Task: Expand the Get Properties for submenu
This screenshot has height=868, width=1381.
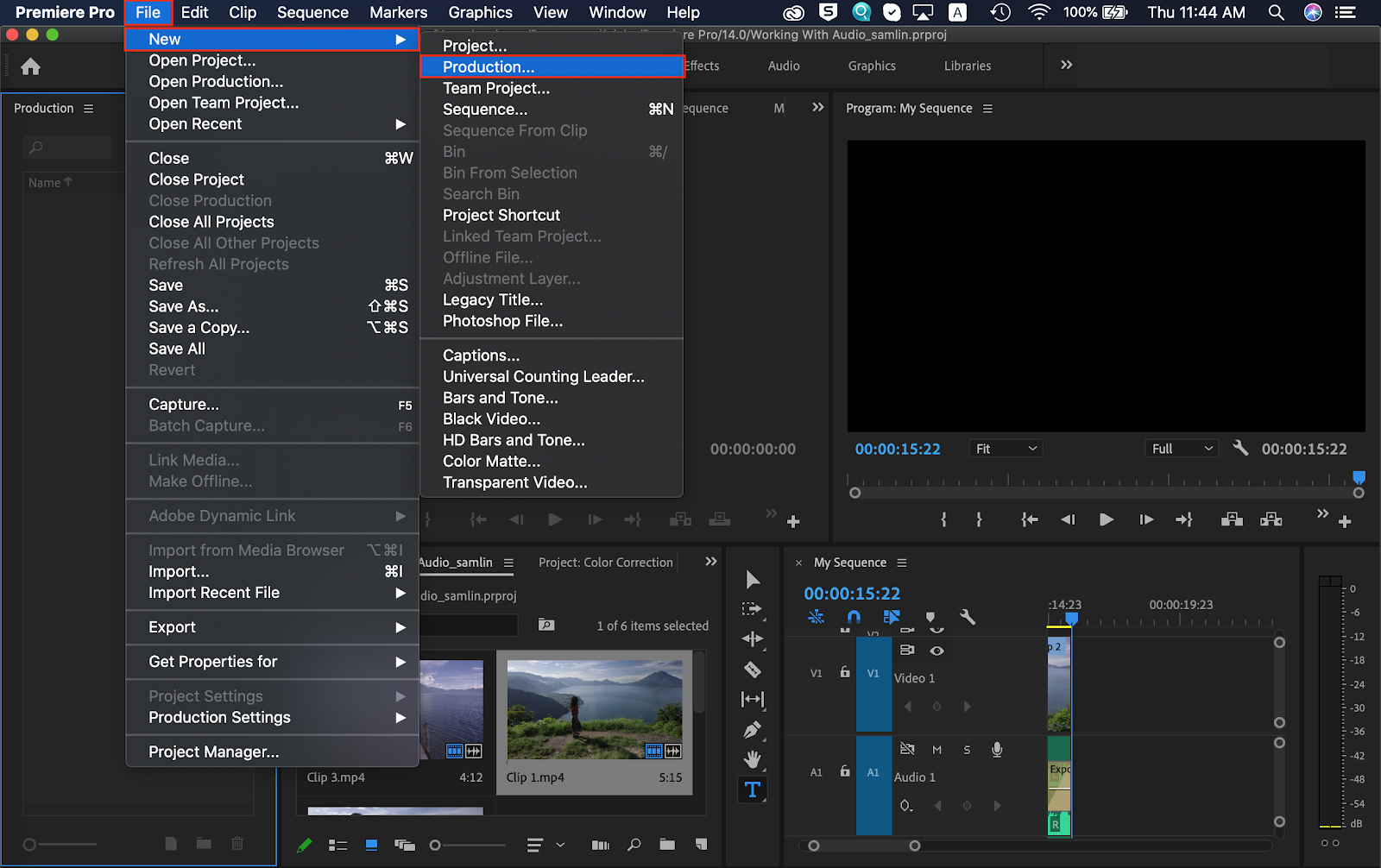Action: click(273, 662)
